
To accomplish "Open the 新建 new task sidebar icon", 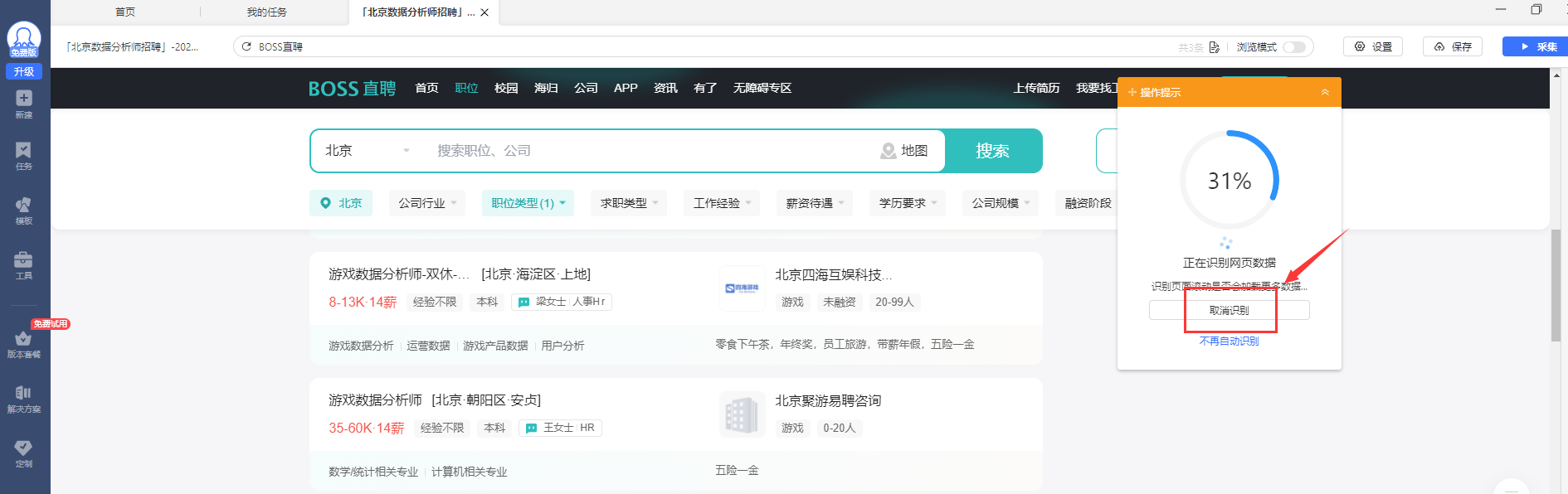I will [24, 104].
